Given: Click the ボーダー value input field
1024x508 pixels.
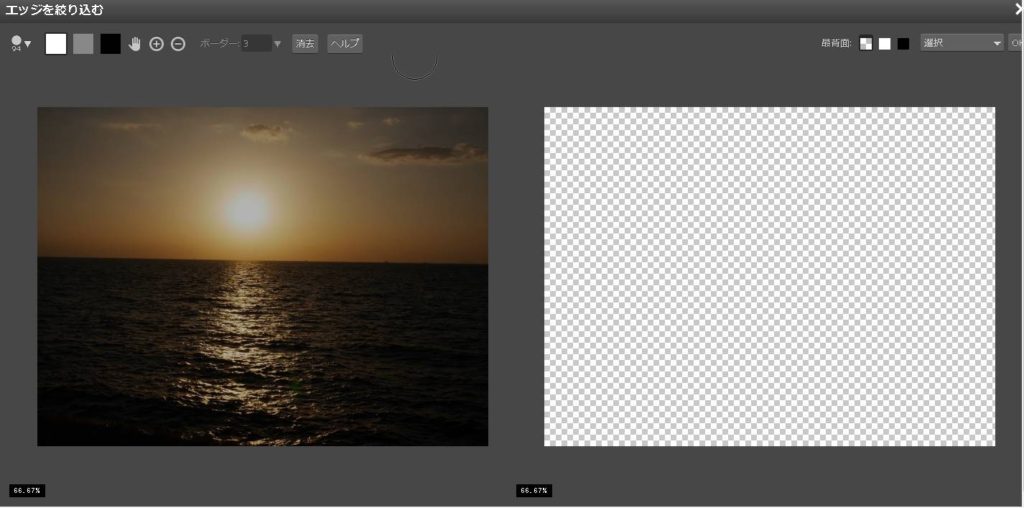Looking at the screenshot, I should (255, 44).
